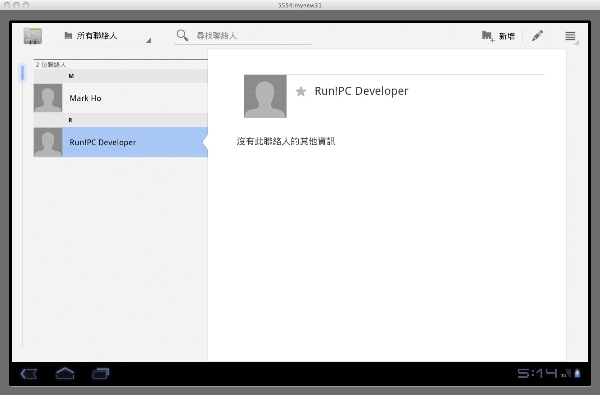The image size is (600, 395).
Task: Tap the Android Home button
Action: (x=65, y=373)
